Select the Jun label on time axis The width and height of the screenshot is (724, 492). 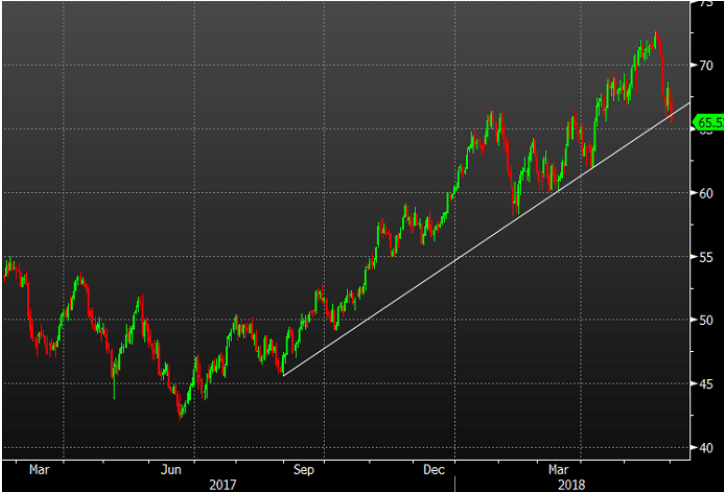[171, 468]
